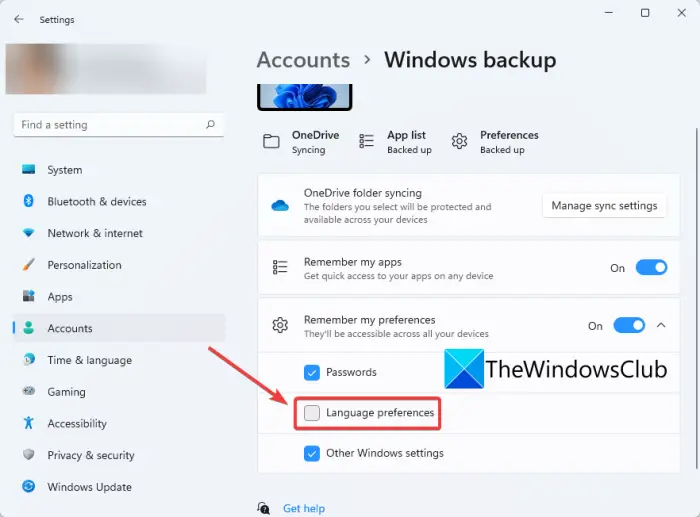Open Accessibility settings category
Image resolution: width=700 pixels, height=517 pixels.
click(x=119, y=423)
